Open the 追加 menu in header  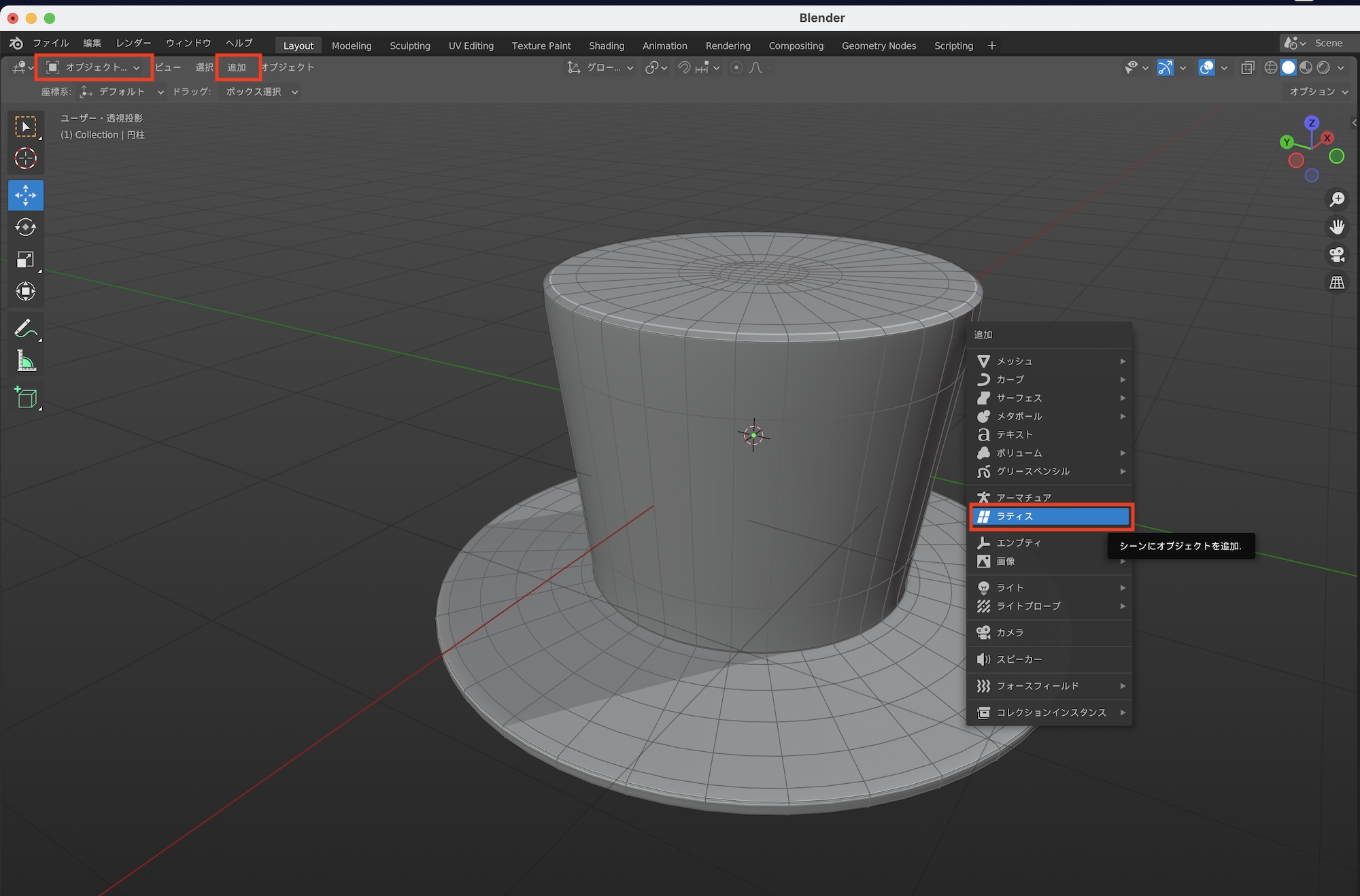[237, 67]
